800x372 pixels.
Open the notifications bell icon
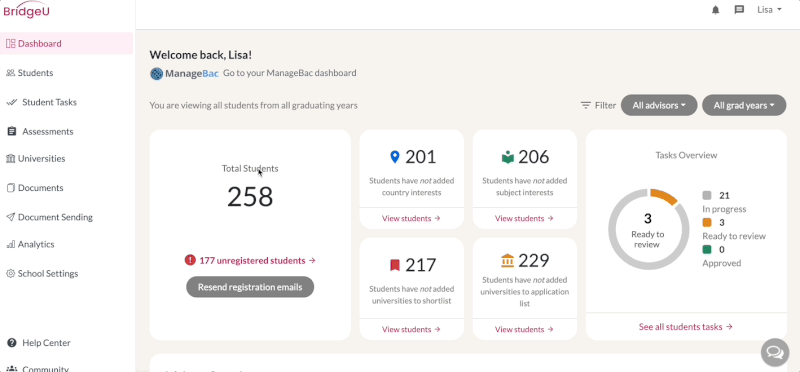(x=715, y=10)
